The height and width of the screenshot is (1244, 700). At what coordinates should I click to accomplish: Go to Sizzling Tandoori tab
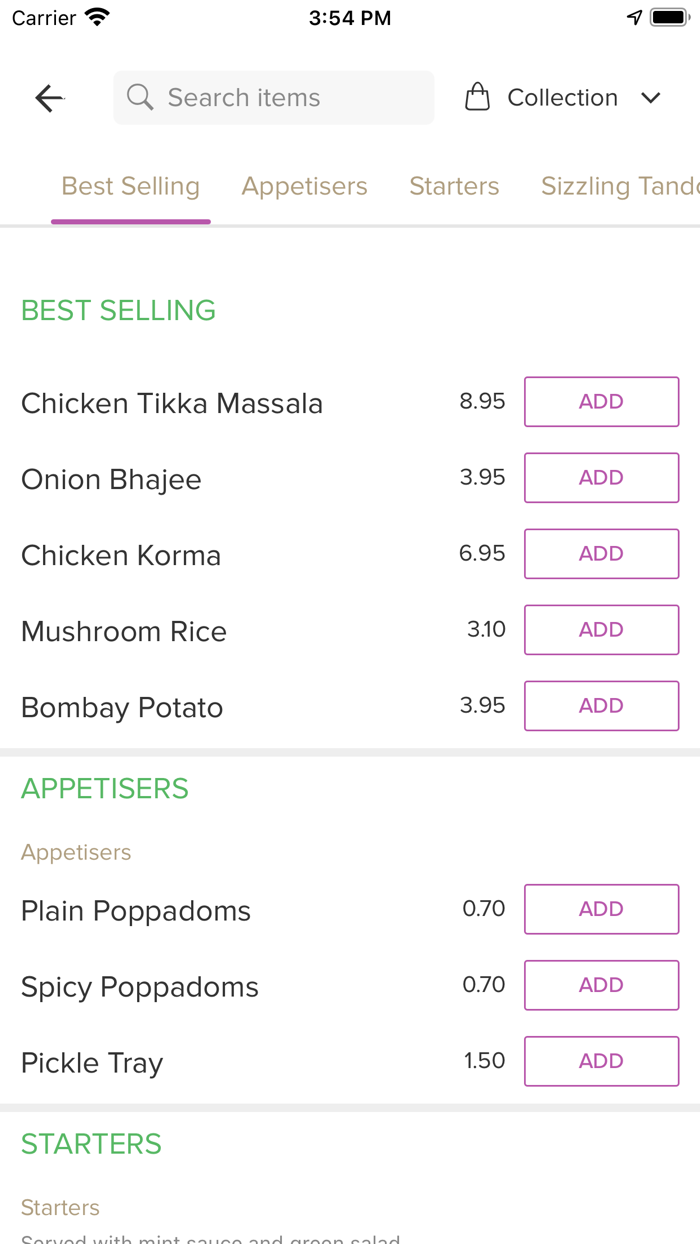[x=618, y=186]
